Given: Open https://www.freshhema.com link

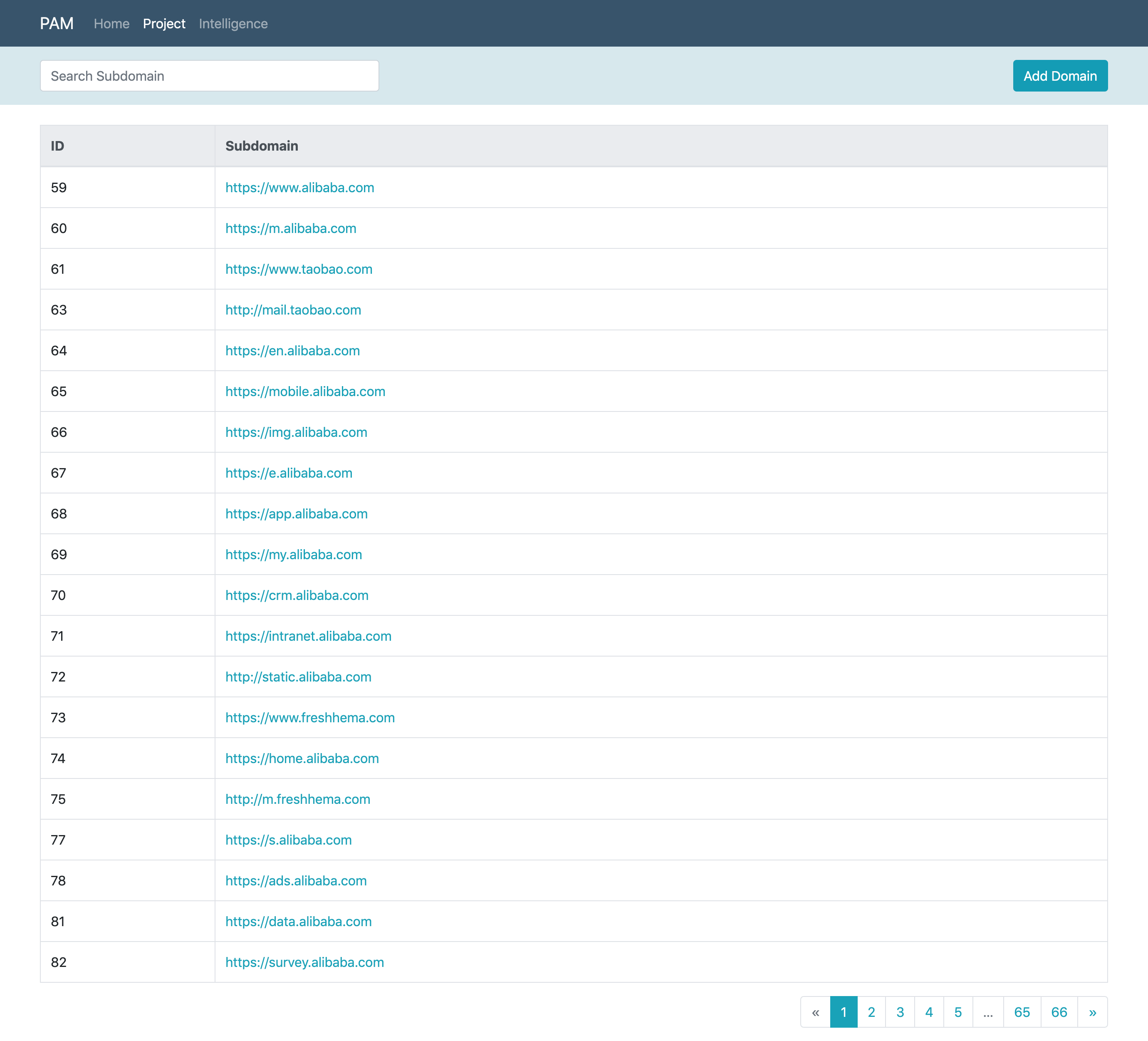Looking at the screenshot, I should [310, 718].
